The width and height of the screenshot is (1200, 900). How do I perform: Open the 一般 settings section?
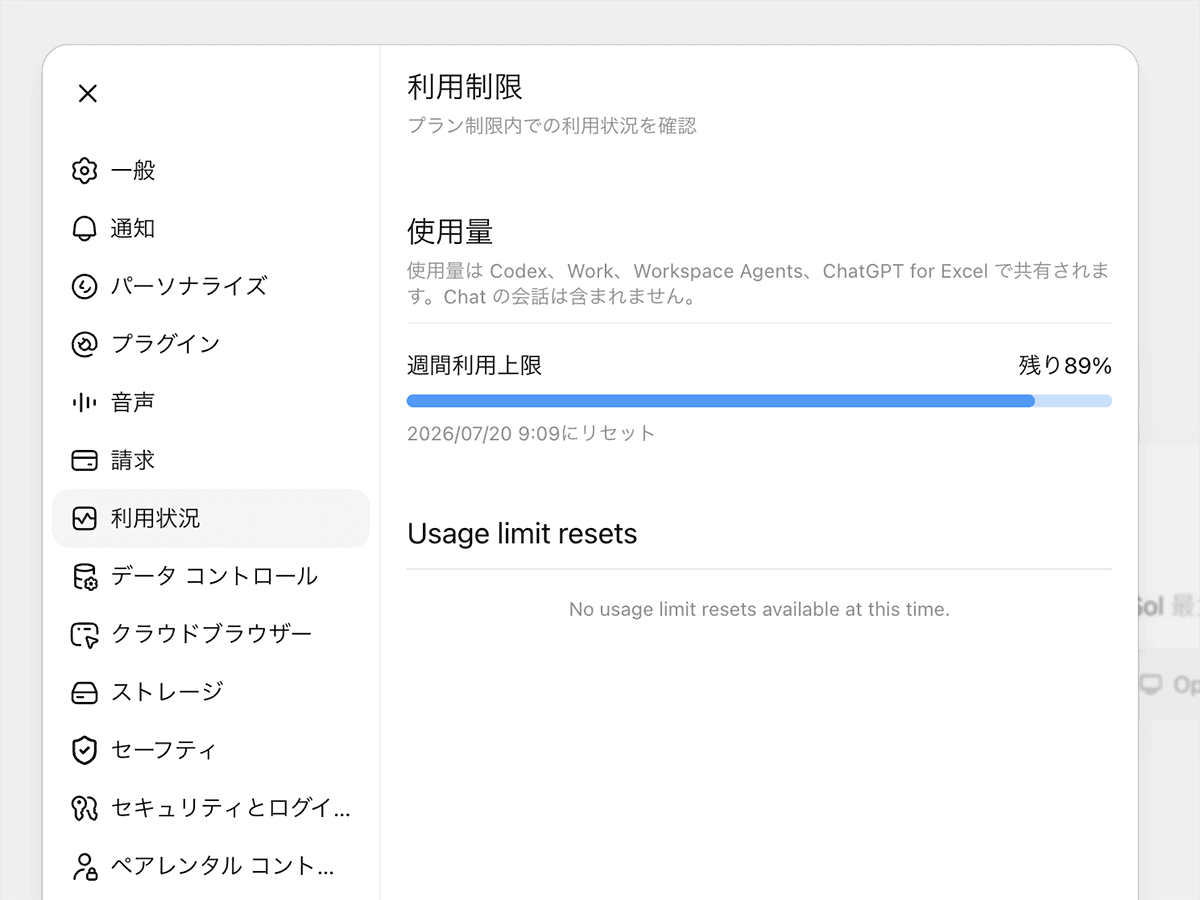tap(211, 170)
